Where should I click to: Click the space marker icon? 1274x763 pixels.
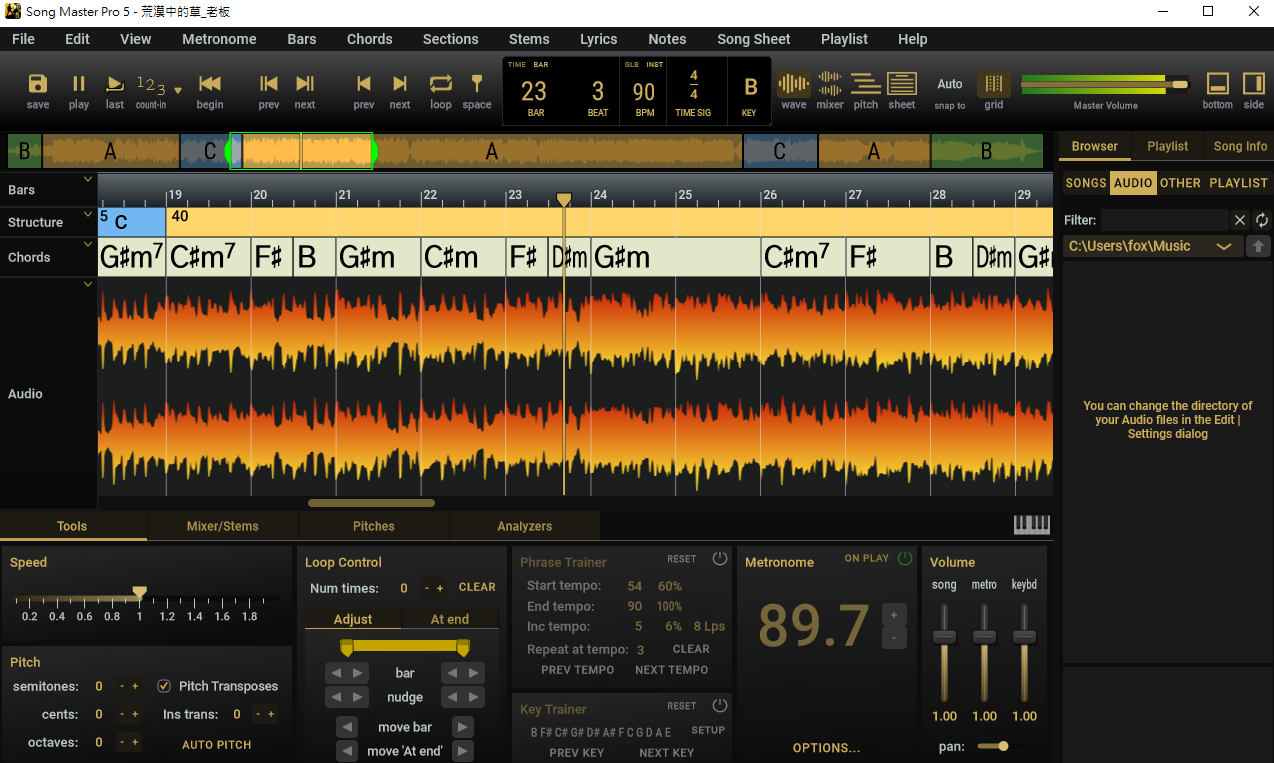point(477,84)
